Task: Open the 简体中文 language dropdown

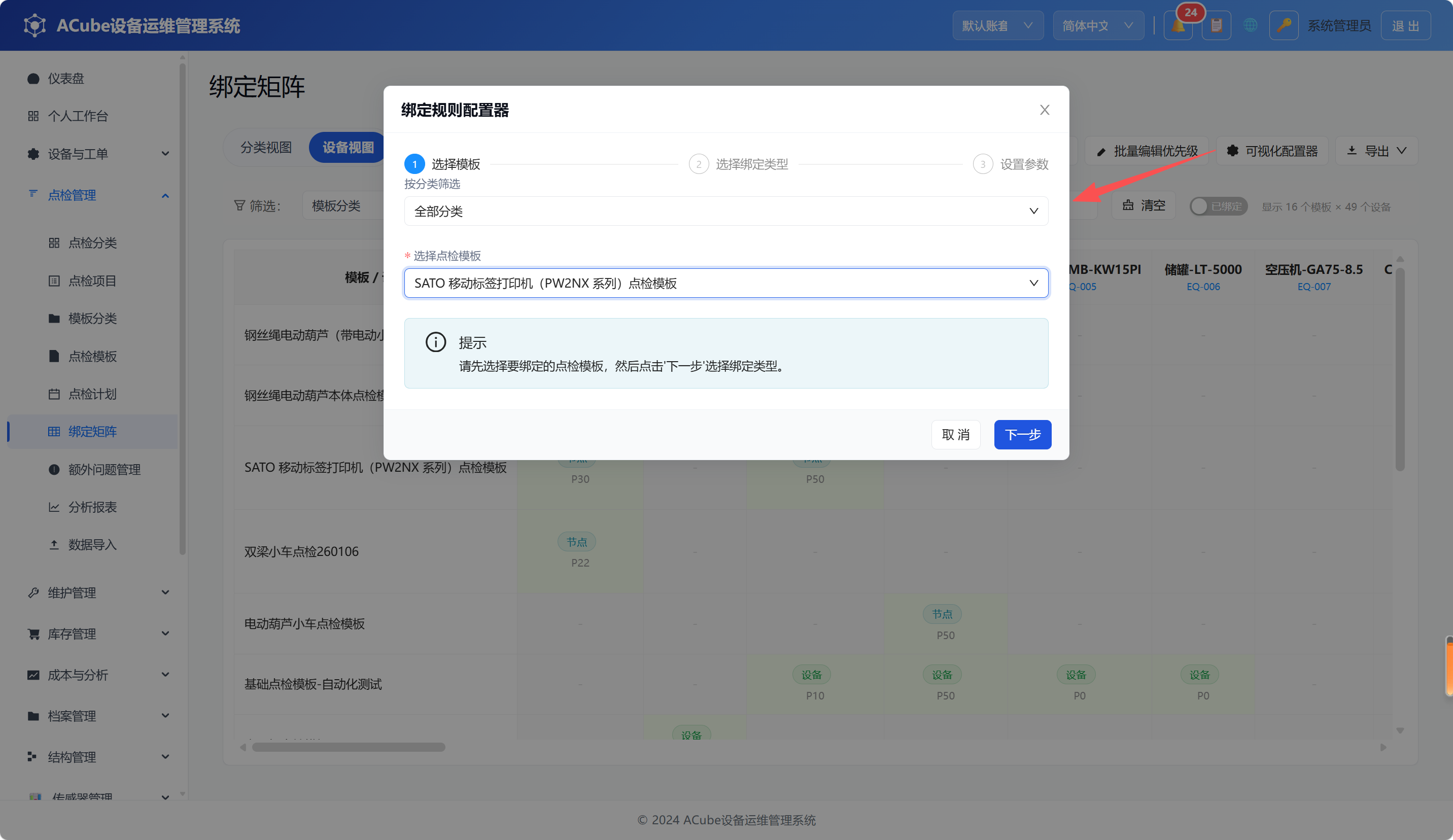Action: [1098, 26]
